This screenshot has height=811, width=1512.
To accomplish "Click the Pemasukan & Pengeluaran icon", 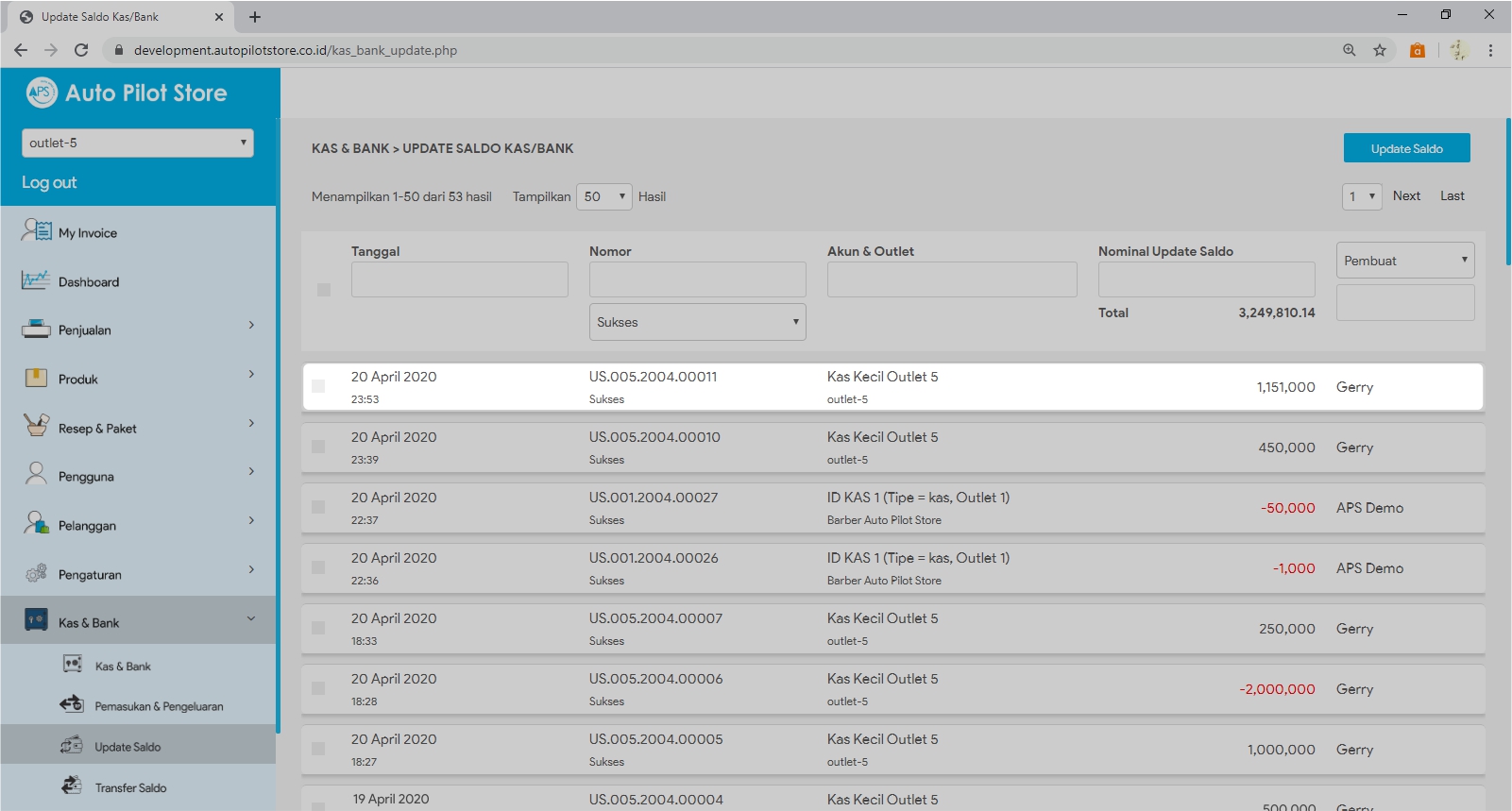I will click(x=72, y=704).
